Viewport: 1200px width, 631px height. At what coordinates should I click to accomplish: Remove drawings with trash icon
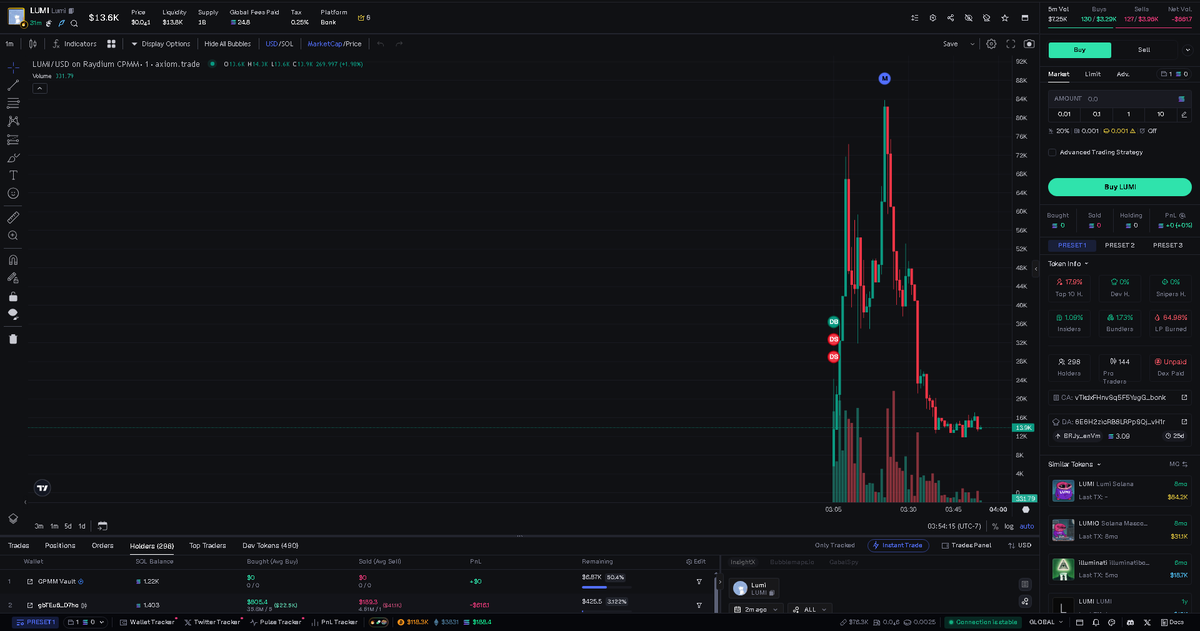click(13, 338)
